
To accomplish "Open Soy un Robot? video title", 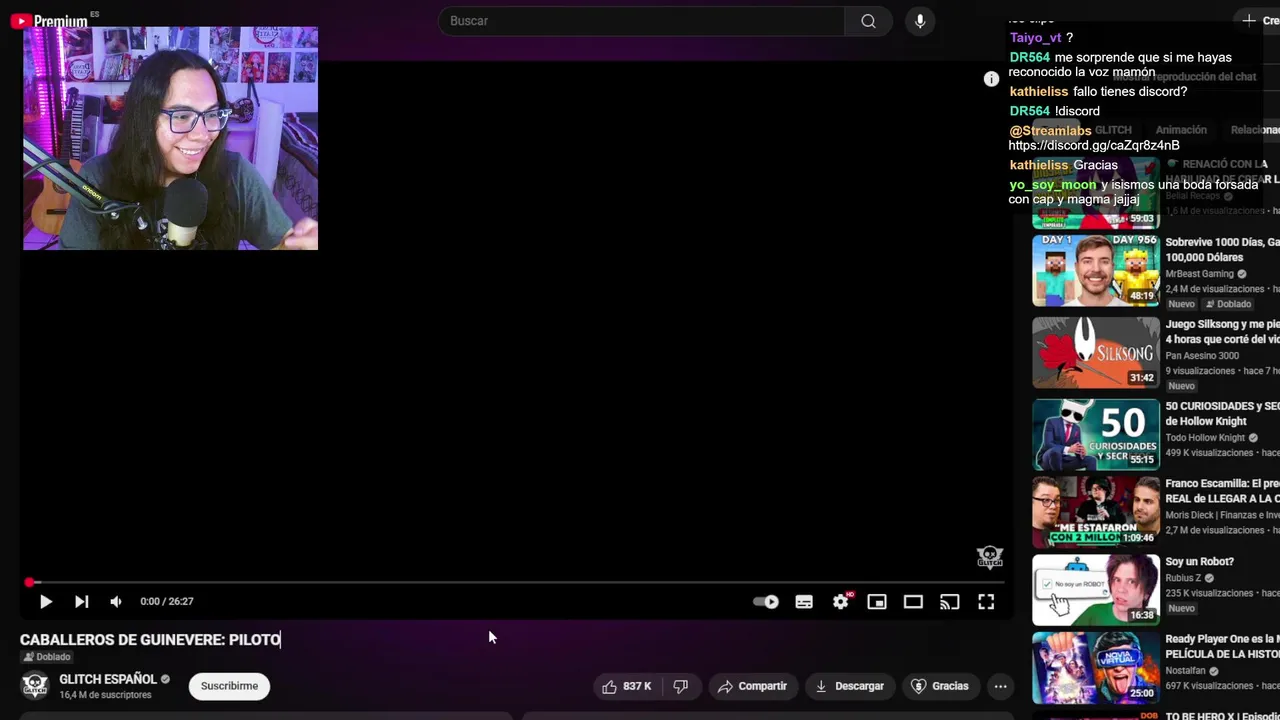I will pos(1199,562).
